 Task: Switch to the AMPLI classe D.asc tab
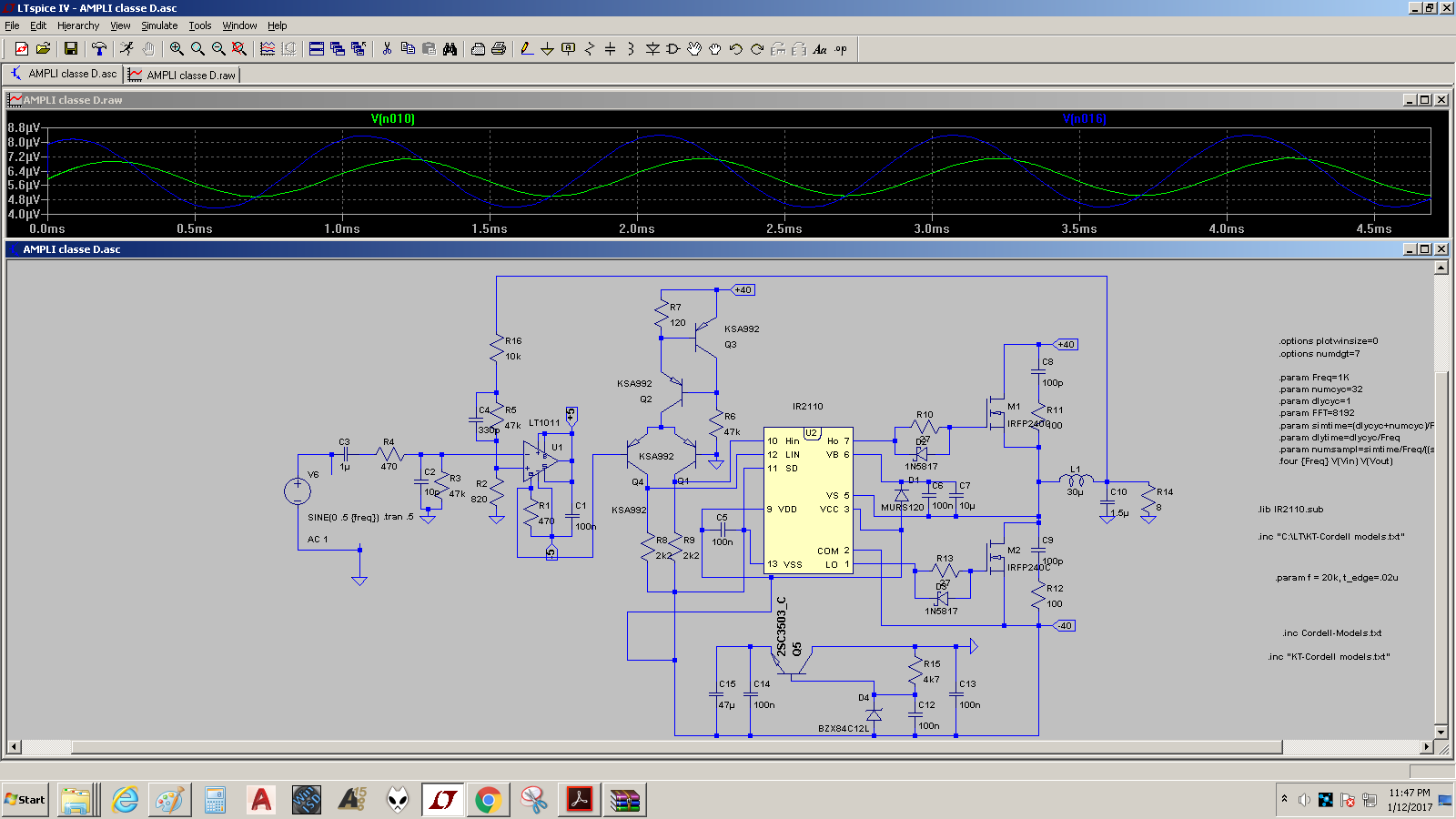[63, 74]
